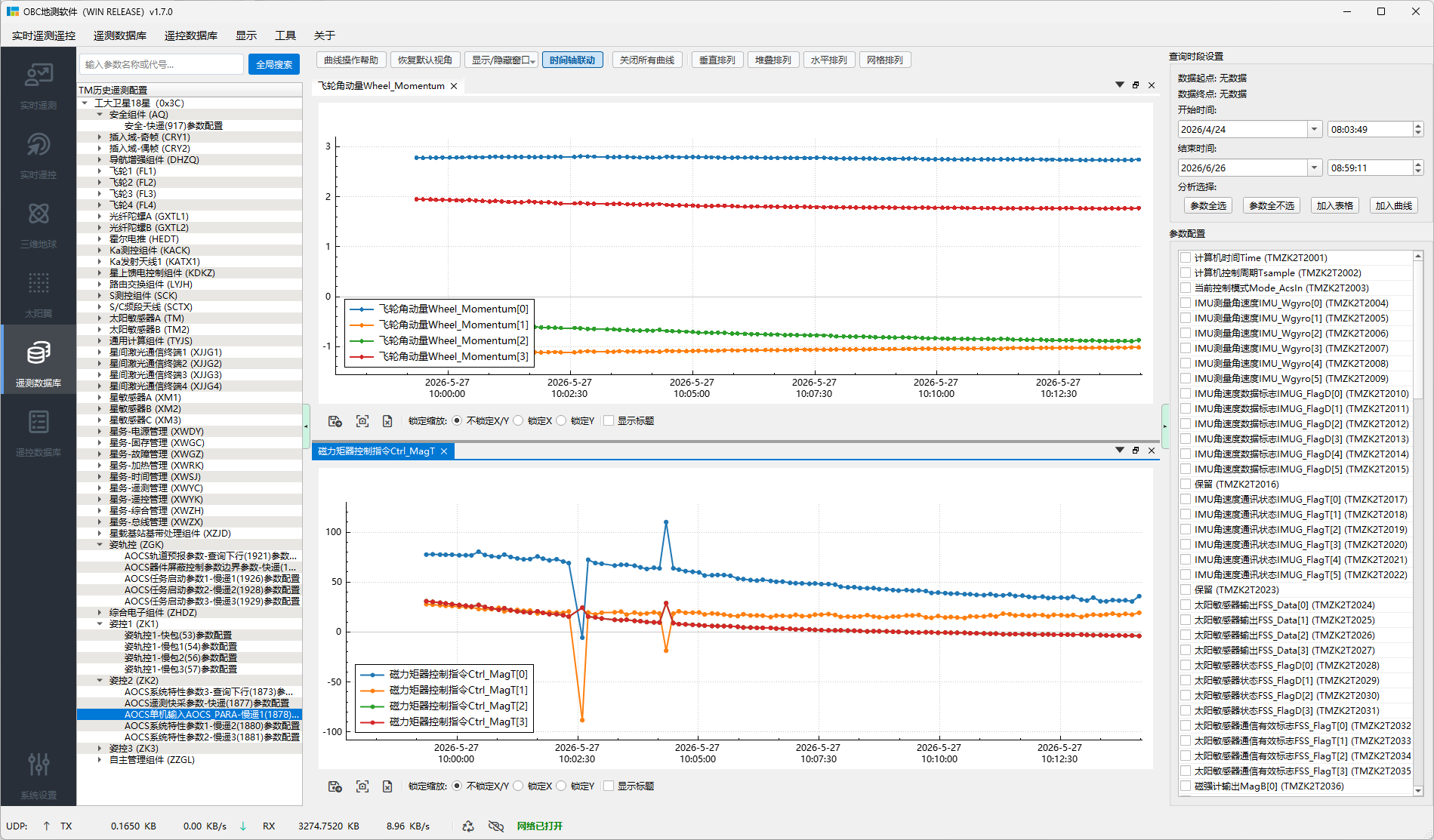Open the 开始时间 date dropdown
The height and width of the screenshot is (840, 1434).
tap(1314, 129)
